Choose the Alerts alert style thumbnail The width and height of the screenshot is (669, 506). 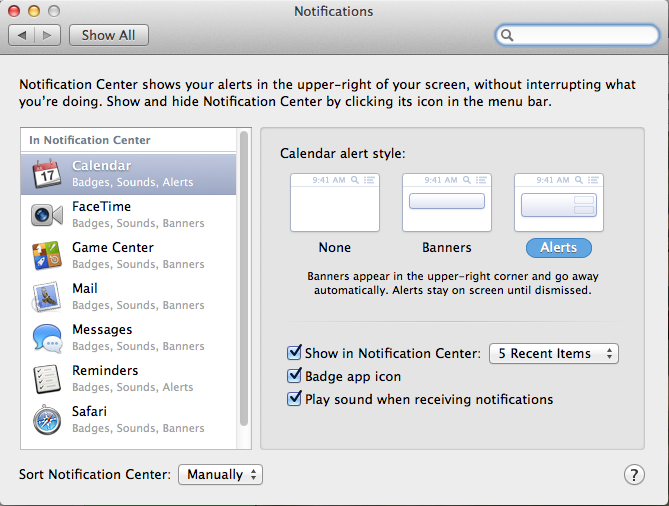[558, 202]
